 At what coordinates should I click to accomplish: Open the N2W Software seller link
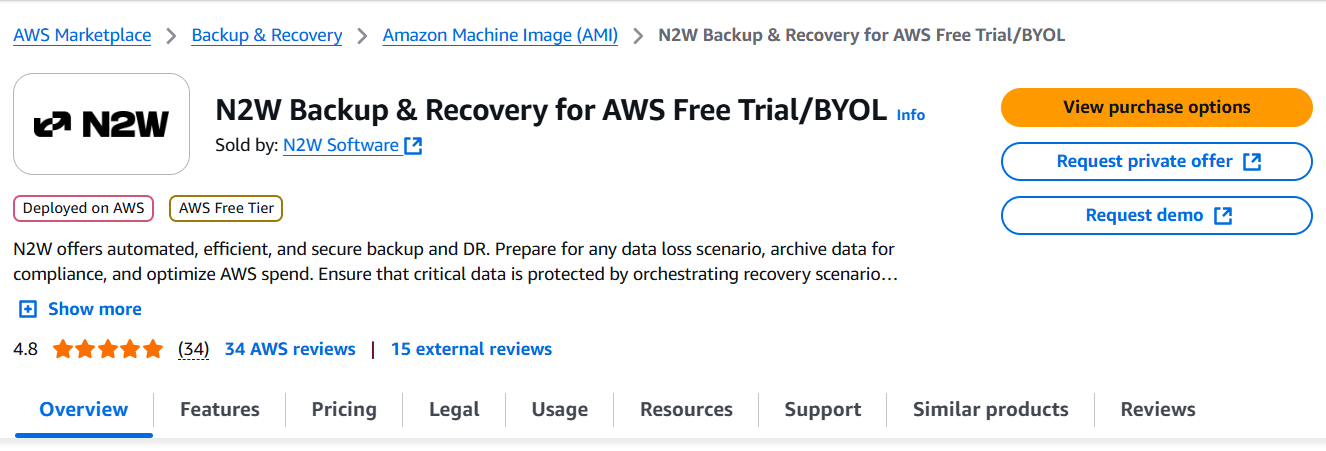click(x=341, y=145)
